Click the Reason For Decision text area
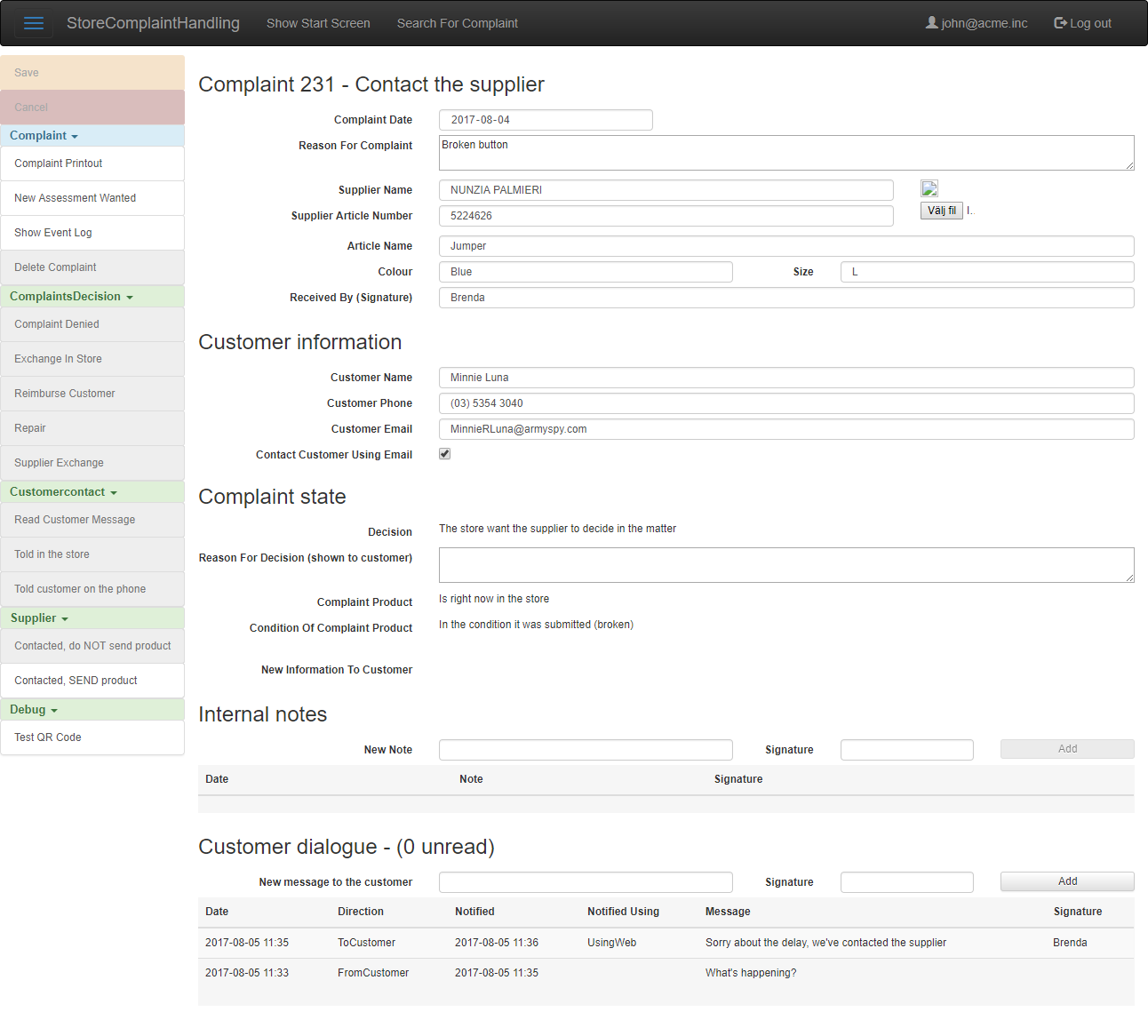This screenshot has width=1148, height=1036. [x=785, y=565]
